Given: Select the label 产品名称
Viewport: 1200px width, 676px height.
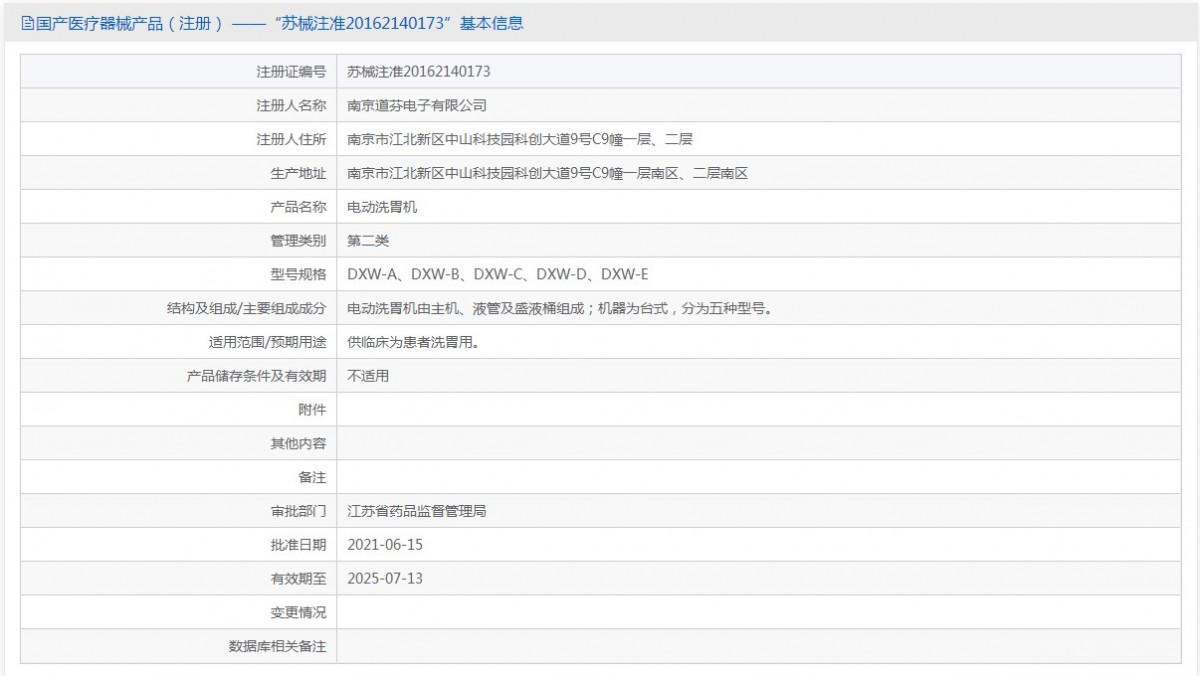Looking at the screenshot, I should click(x=298, y=207).
